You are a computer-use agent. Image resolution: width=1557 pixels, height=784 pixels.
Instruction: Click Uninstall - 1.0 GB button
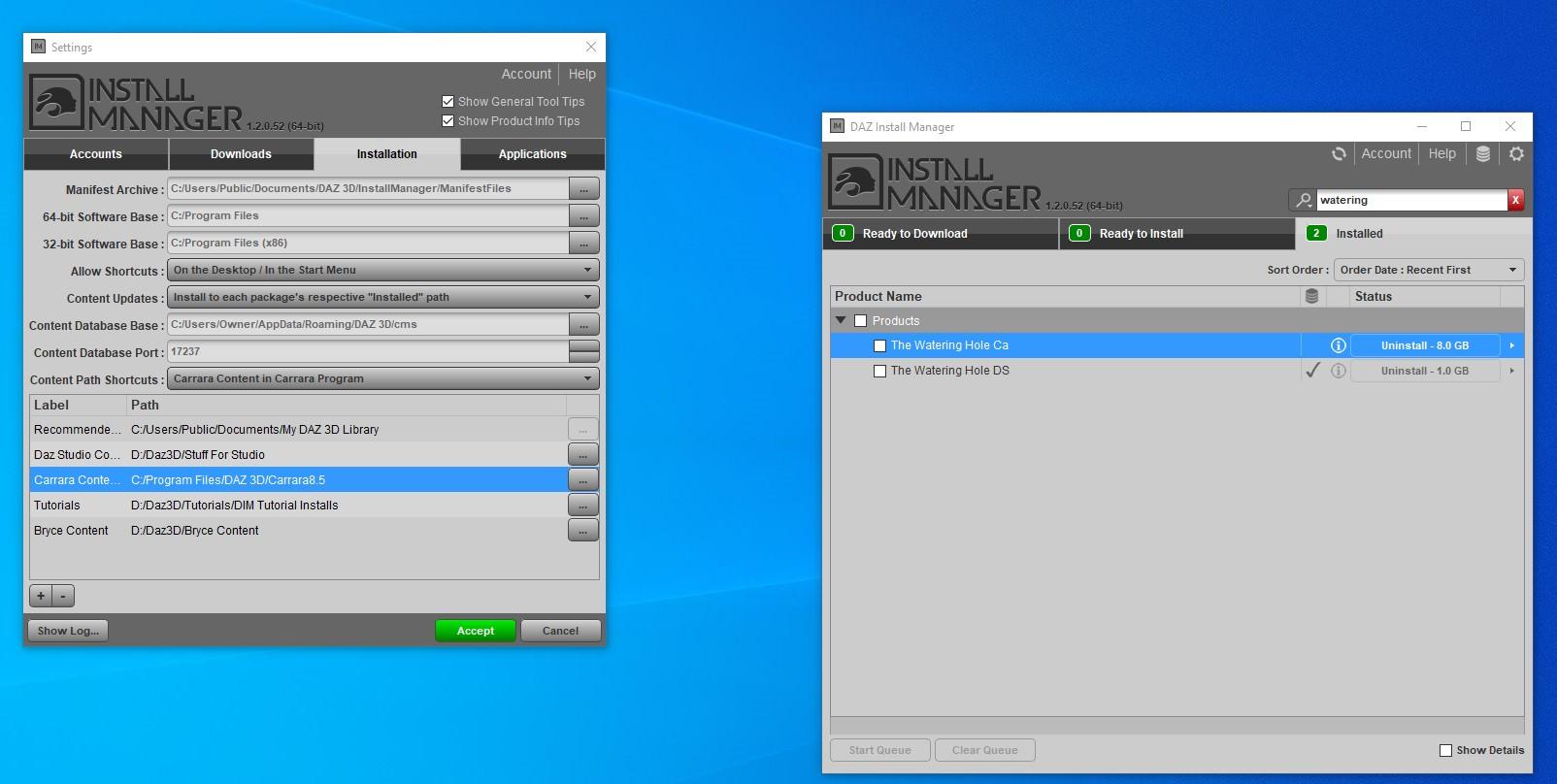(x=1425, y=371)
